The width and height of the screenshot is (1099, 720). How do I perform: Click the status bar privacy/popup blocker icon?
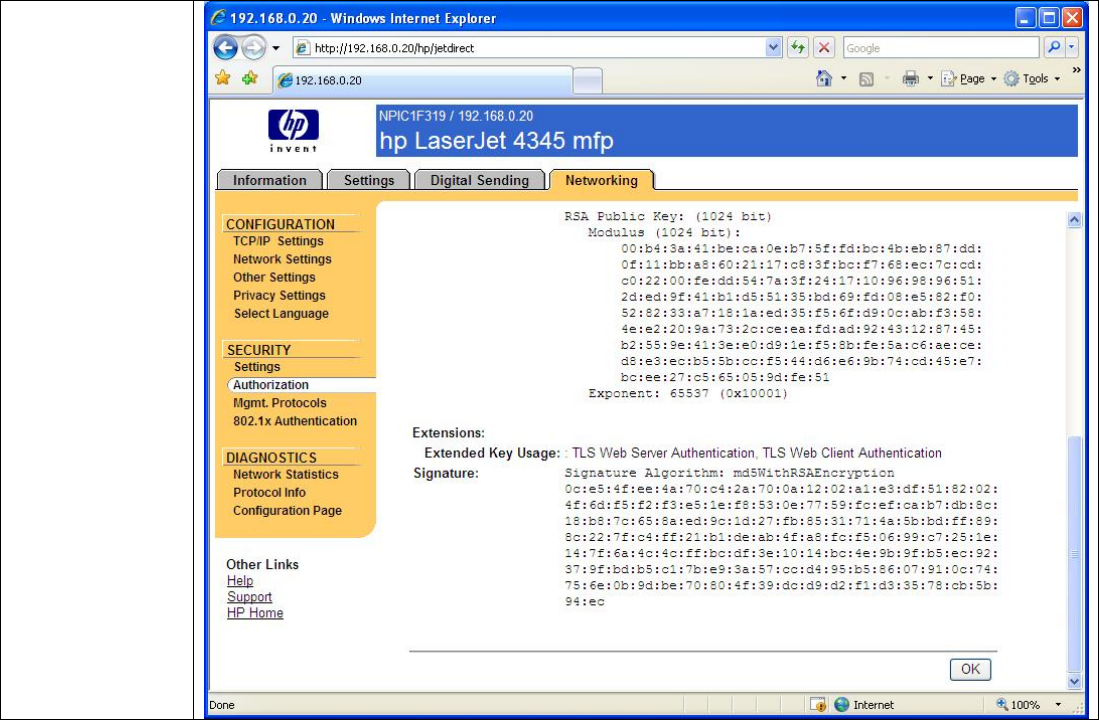click(x=818, y=705)
